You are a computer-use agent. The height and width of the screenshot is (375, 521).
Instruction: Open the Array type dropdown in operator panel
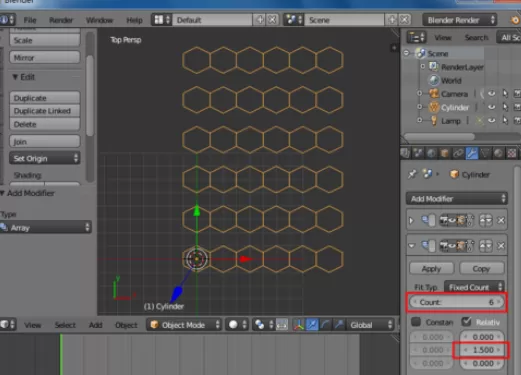46,228
